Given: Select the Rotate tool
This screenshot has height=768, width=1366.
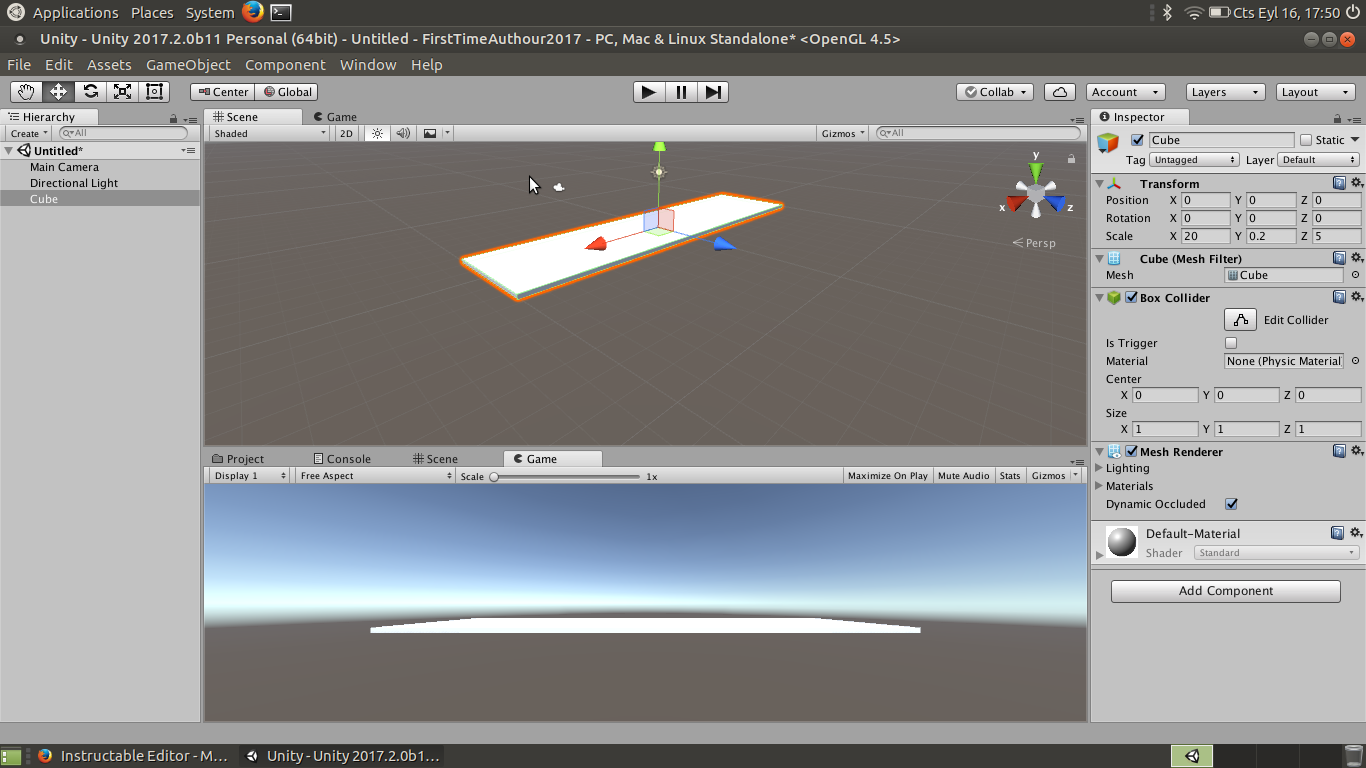Looking at the screenshot, I should click(x=90, y=92).
